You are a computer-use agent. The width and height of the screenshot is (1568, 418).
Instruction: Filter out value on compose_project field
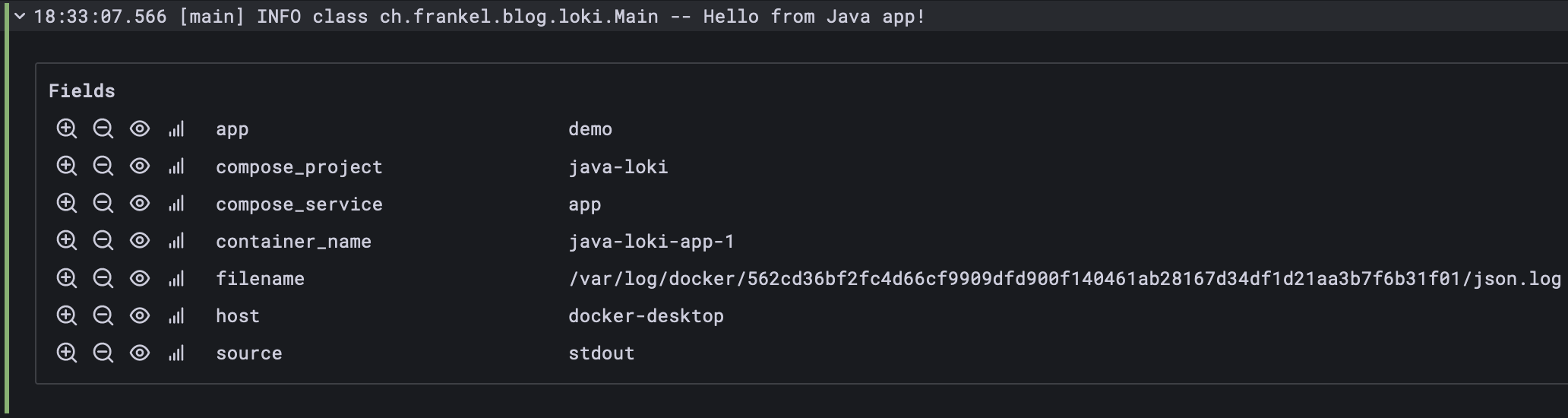pos(103,166)
